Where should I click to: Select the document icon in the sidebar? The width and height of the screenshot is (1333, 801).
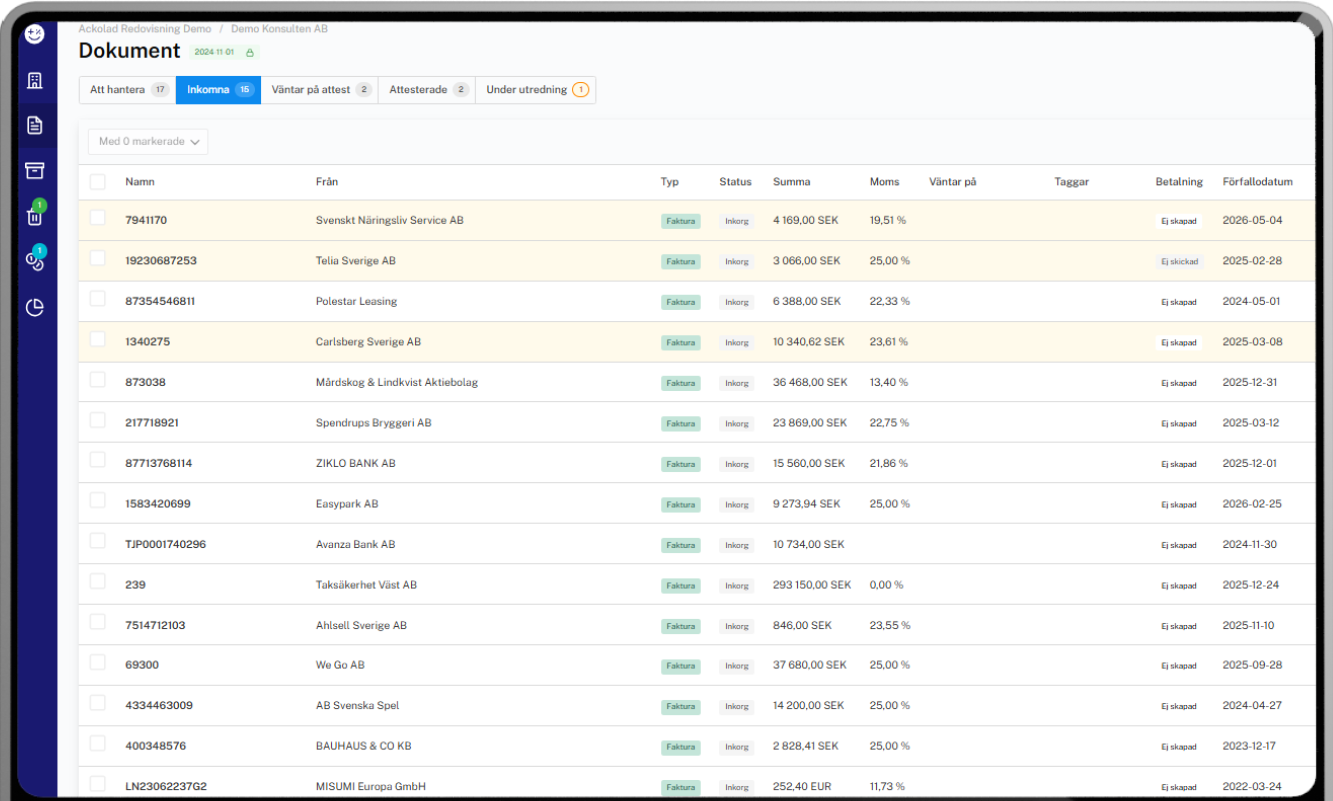click(x=35, y=125)
